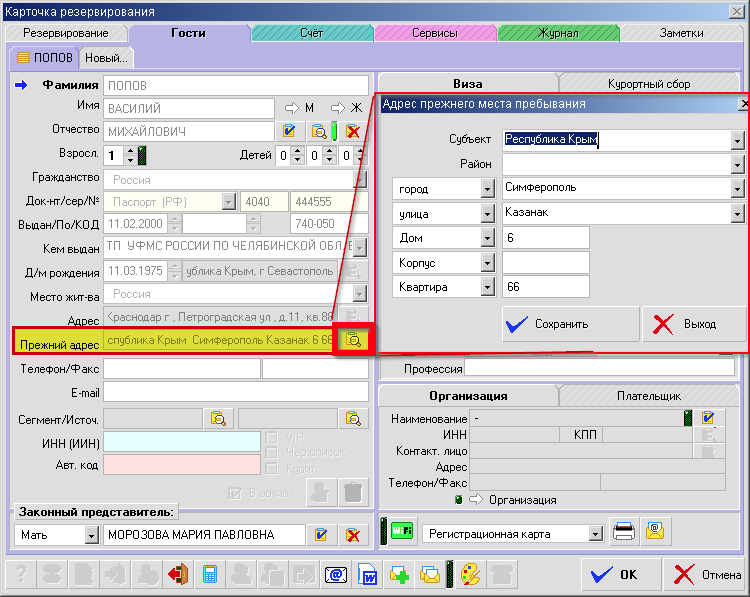Click the @ email icon in toolbar
Viewport: 750px width, 597px height.
337,575
